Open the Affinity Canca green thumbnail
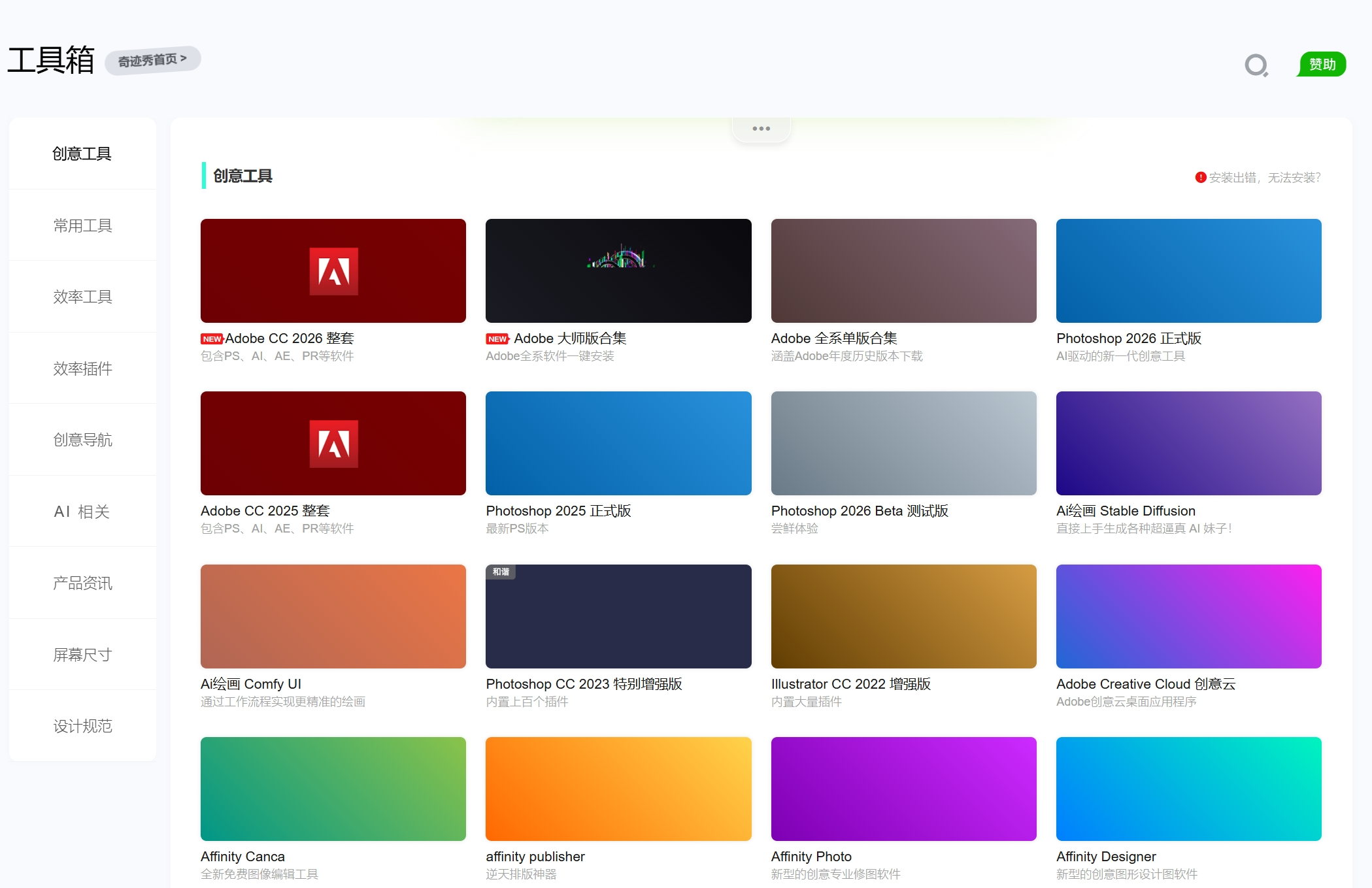1372x888 pixels. click(333, 789)
